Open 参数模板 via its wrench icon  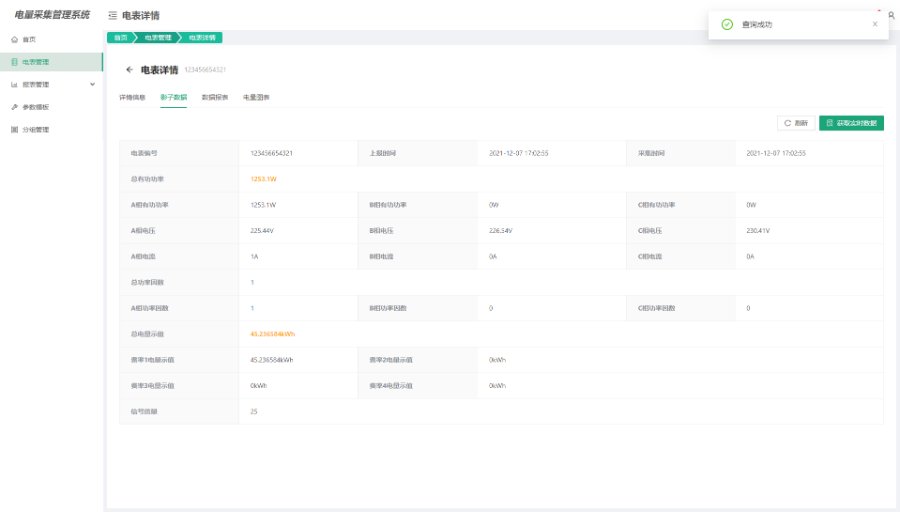pos(14,107)
